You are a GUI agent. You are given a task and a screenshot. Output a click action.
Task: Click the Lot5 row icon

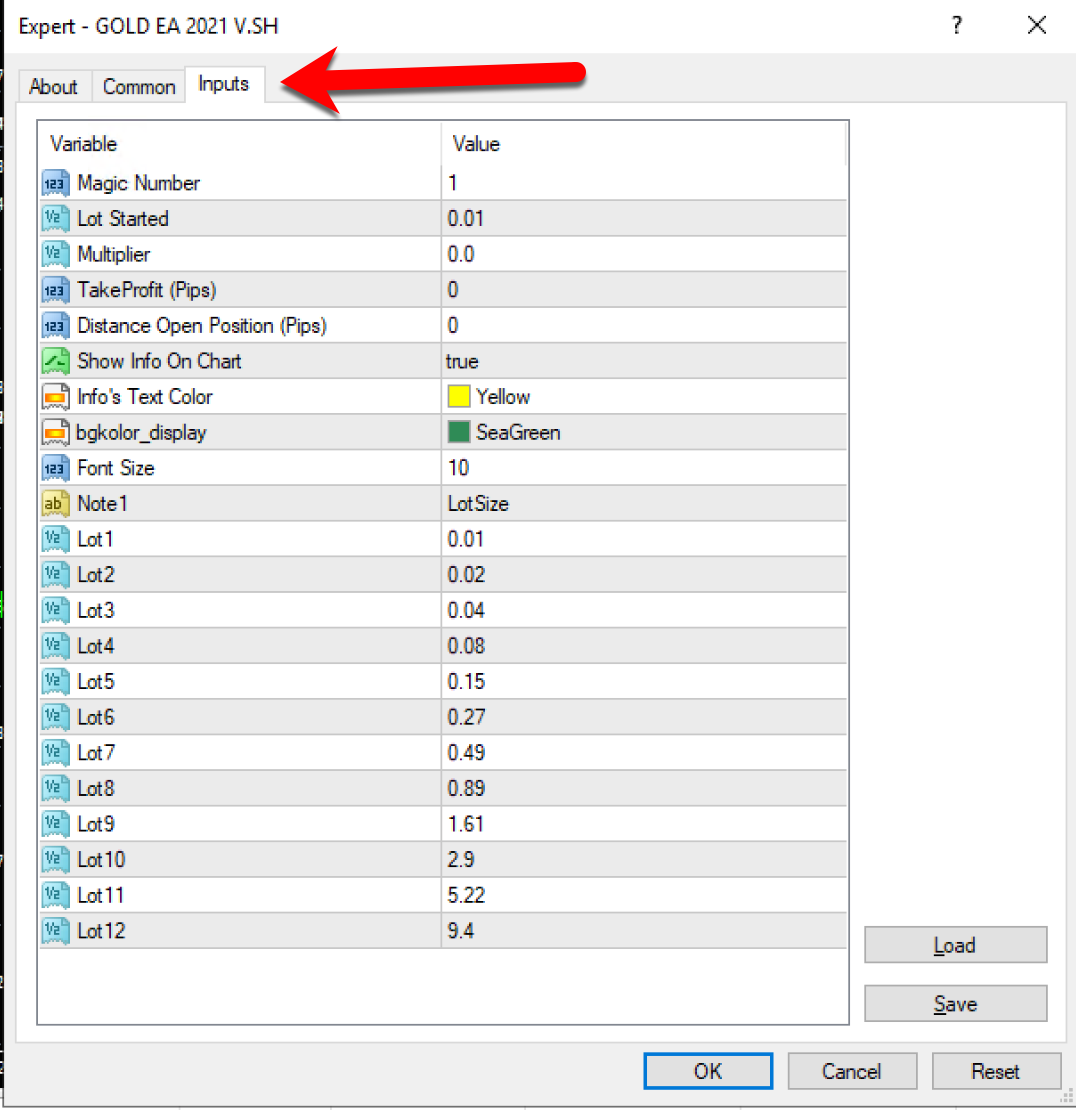(x=55, y=682)
